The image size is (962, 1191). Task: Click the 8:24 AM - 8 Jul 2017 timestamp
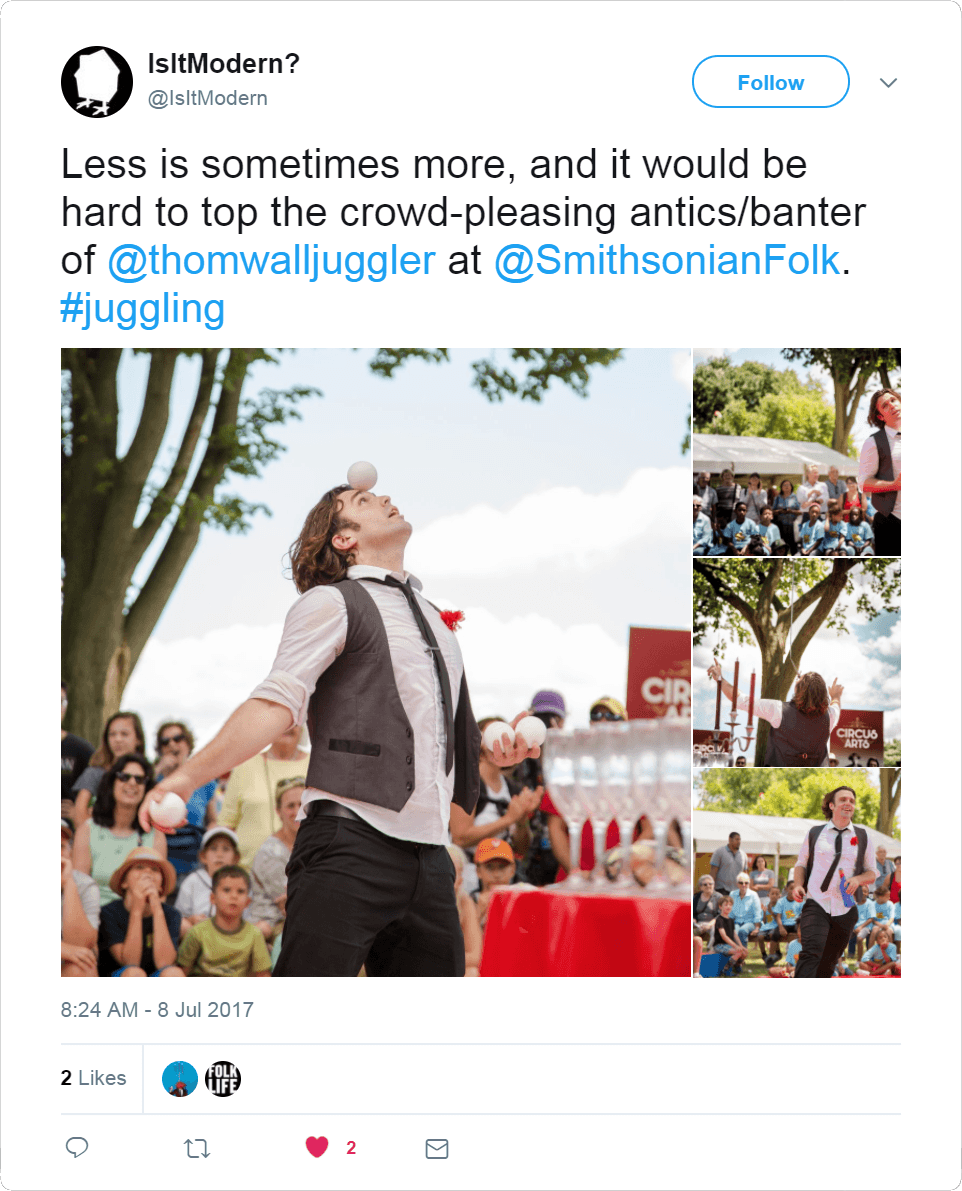point(157,1009)
